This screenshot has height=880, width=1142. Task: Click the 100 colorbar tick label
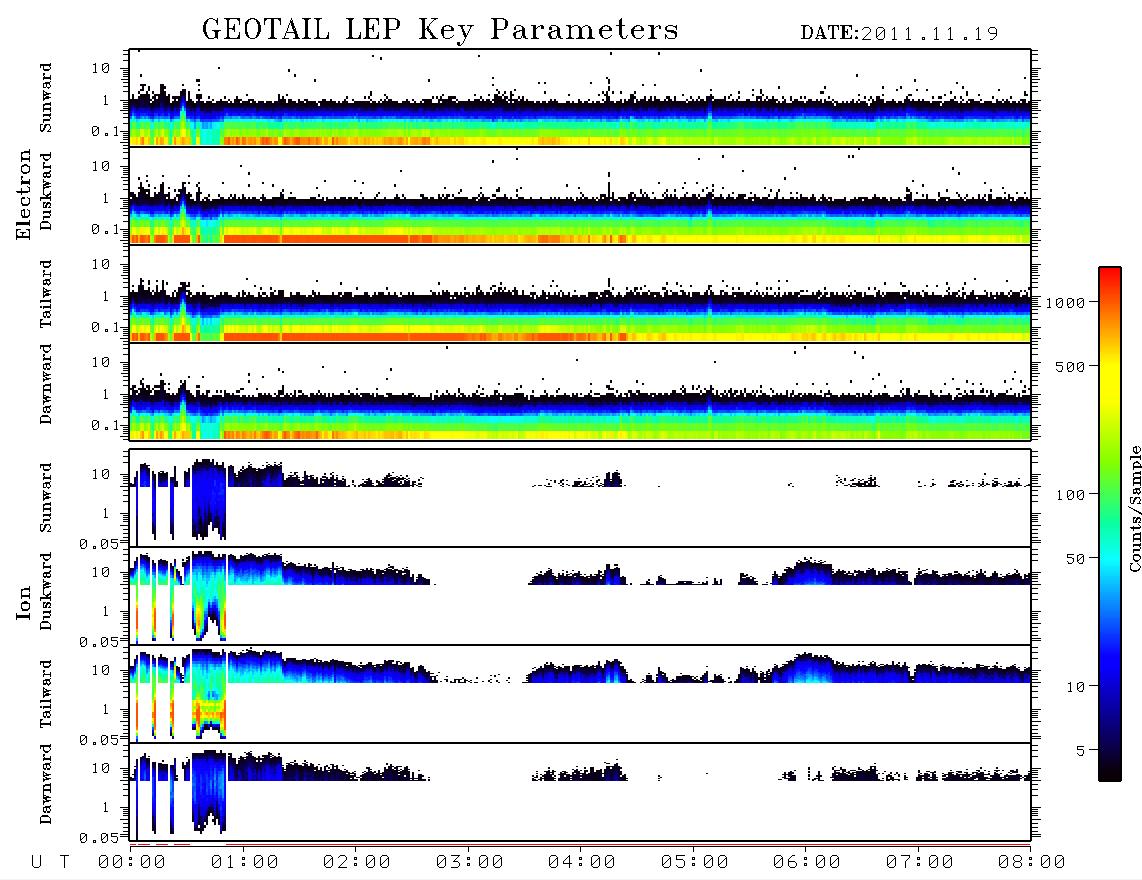[x=1071, y=495]
